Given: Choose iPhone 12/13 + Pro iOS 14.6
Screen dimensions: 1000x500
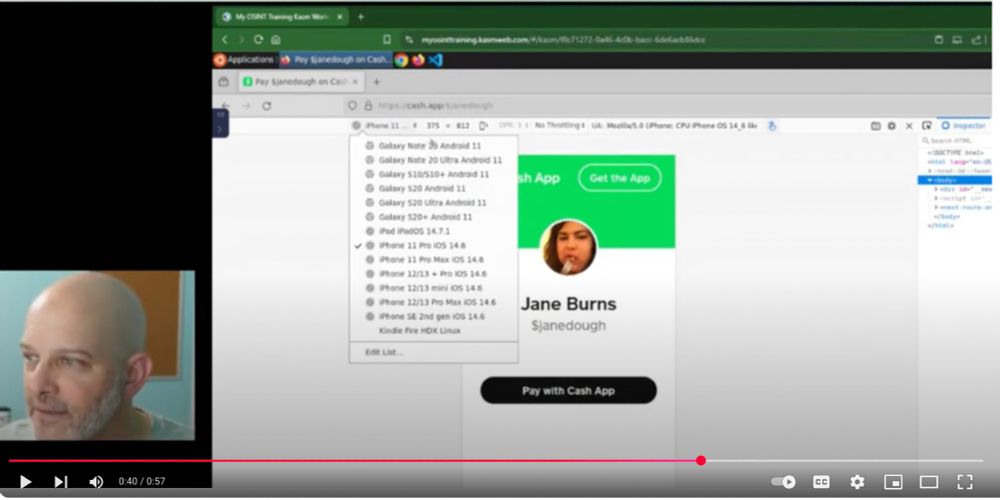Looking at the screenshot, I should (x=434, y=274).
